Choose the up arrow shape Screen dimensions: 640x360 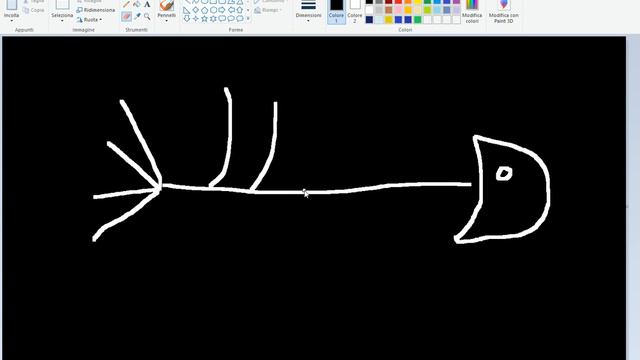tap(240, 10)
